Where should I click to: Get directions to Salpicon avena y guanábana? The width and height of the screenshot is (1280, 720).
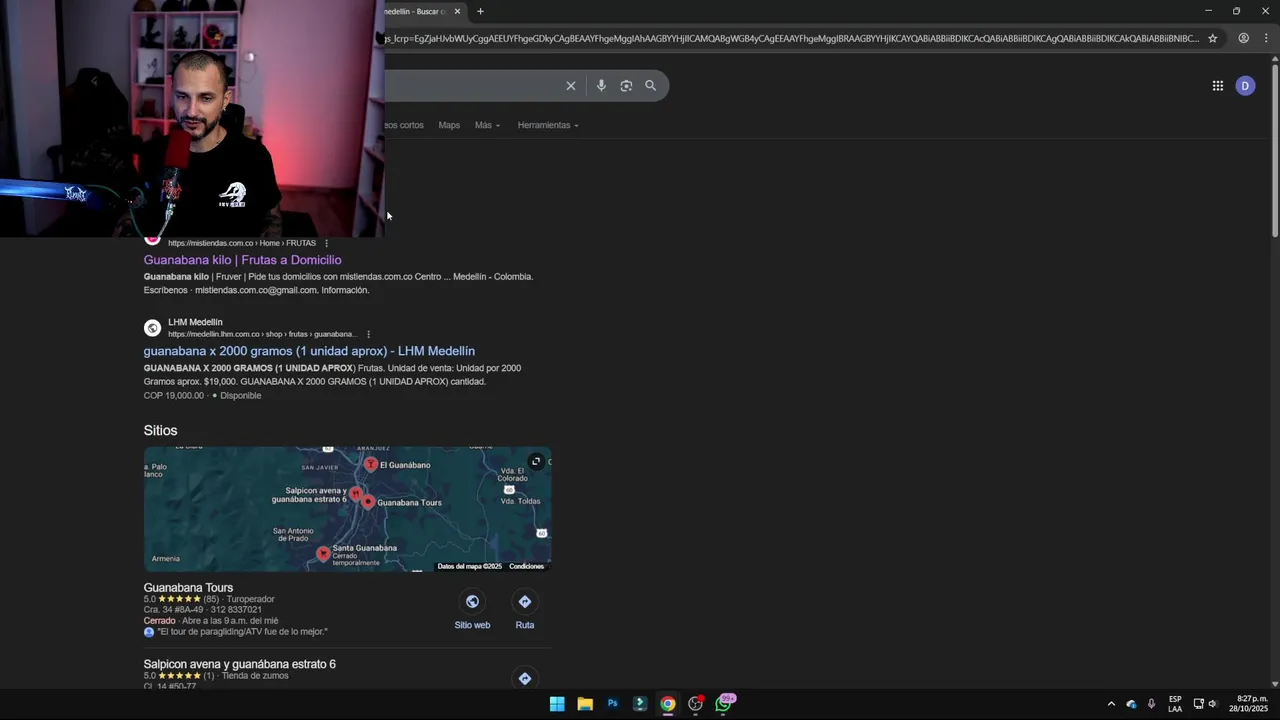[x=525, y=679]
